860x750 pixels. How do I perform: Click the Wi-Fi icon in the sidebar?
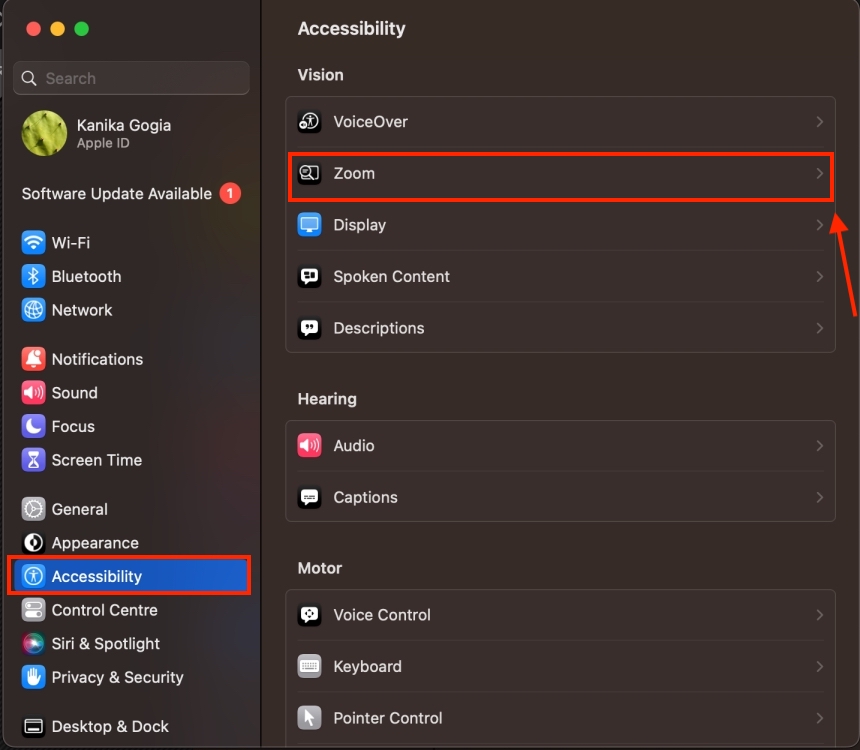pyautogui.click(x=33, y=242)
